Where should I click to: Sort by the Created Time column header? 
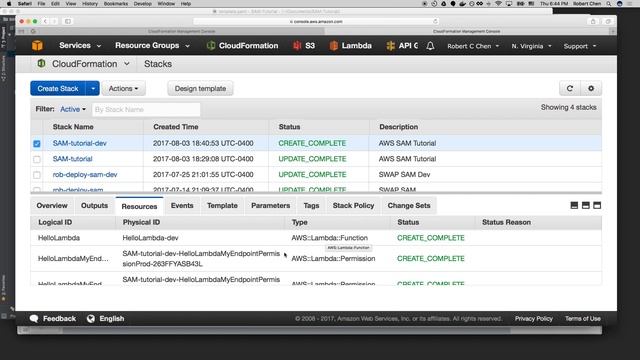176,127
